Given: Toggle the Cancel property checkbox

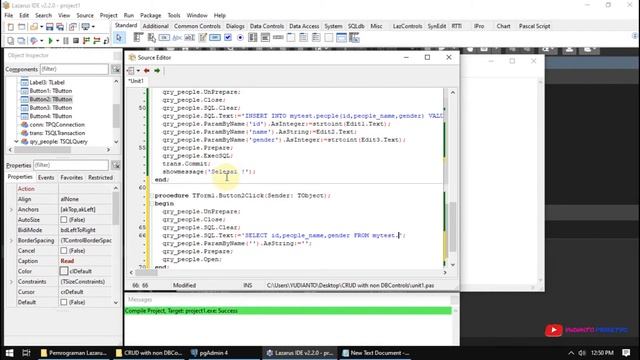Looking at the screenshot, I should click(x=64, y=251).
